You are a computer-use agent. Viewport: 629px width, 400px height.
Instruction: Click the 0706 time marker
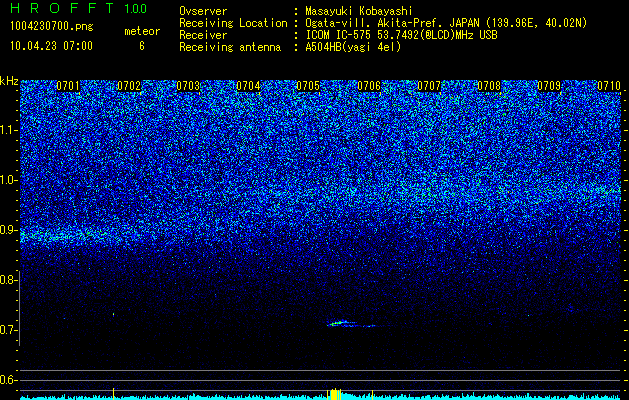coord(369,86)
